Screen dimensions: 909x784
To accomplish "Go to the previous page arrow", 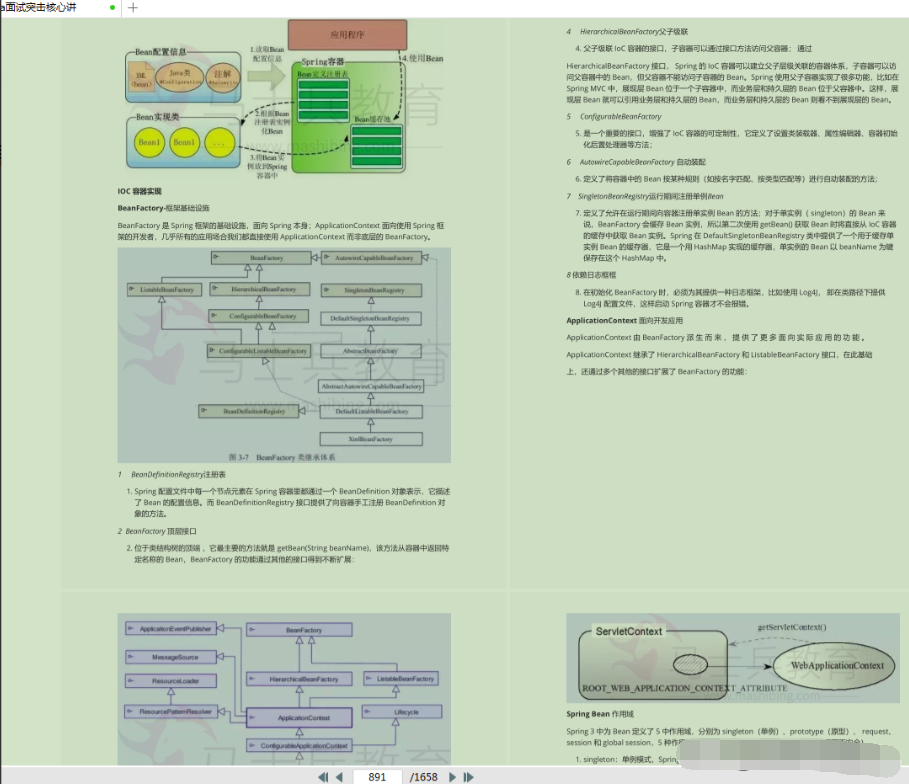I will point(340,777).
